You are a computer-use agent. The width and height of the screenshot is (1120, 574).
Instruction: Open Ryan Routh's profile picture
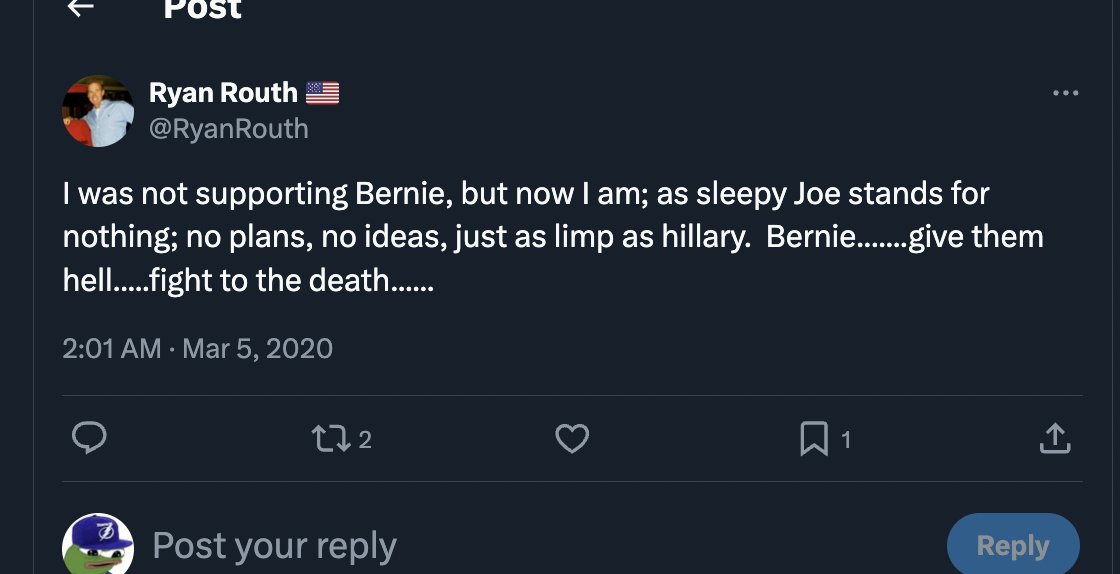(98, 111)
